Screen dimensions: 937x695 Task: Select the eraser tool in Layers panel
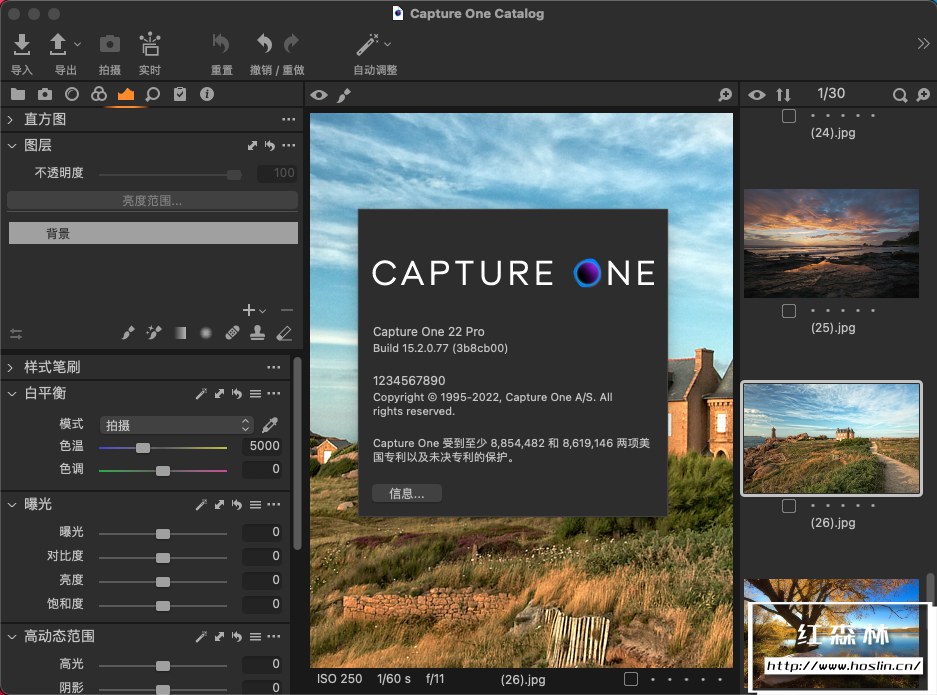284,333
